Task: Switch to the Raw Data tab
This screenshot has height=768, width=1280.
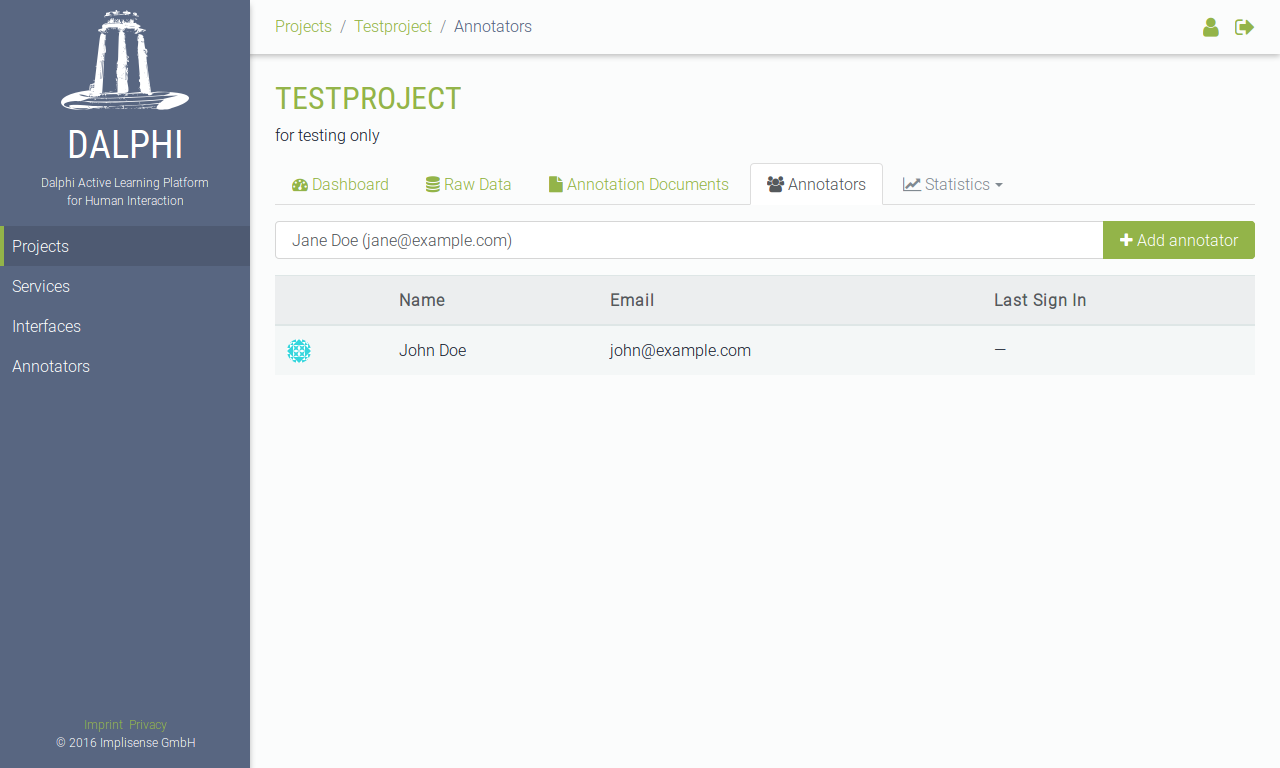Action: point(468,184)
